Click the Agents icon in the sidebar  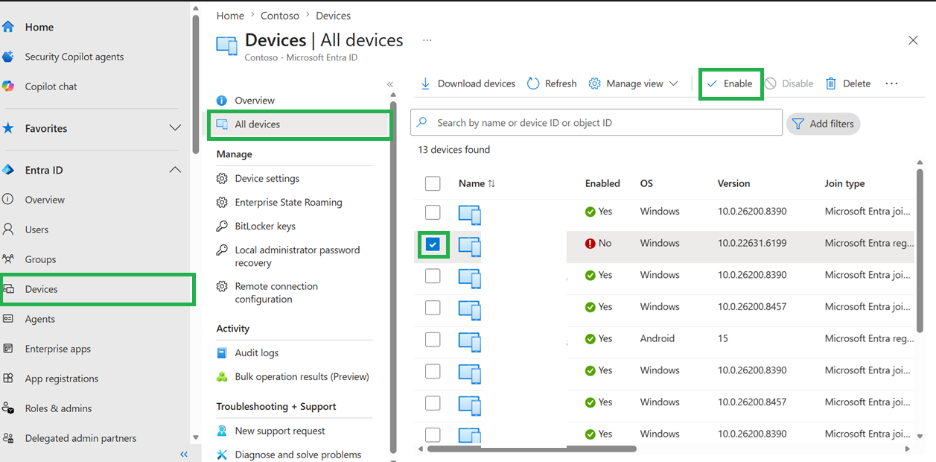pyautogui.click(x=8, y=319)
